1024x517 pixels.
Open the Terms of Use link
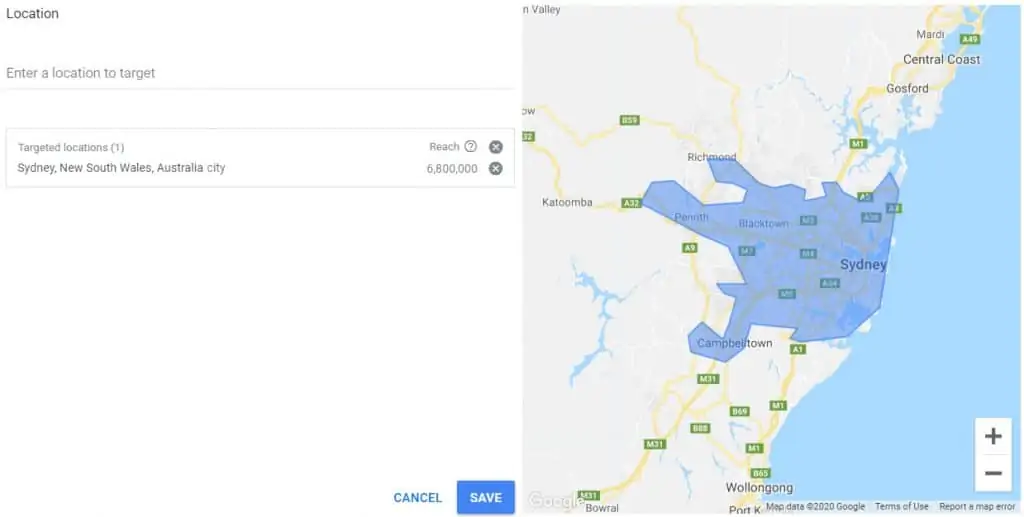click(901, 507)
